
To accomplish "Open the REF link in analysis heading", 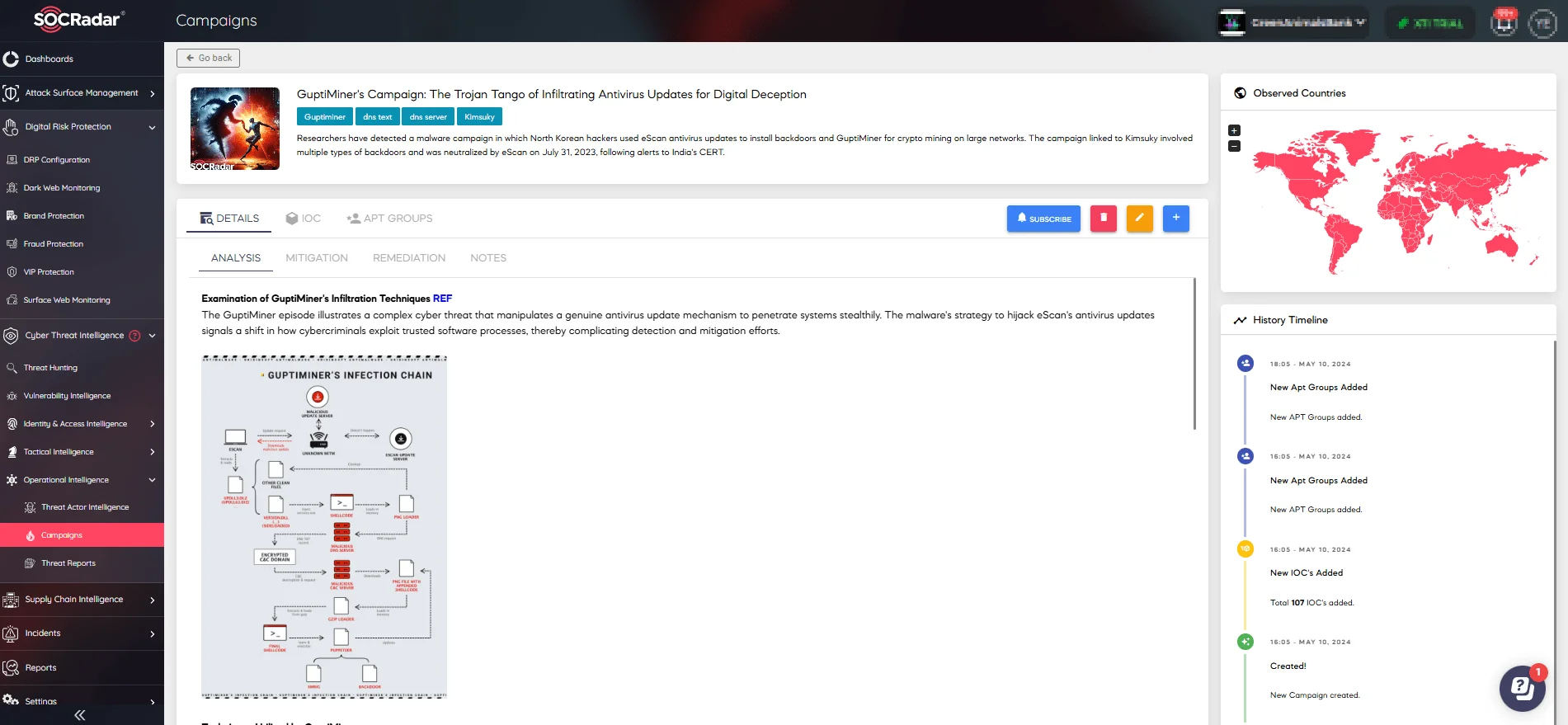I will point(442,299).
